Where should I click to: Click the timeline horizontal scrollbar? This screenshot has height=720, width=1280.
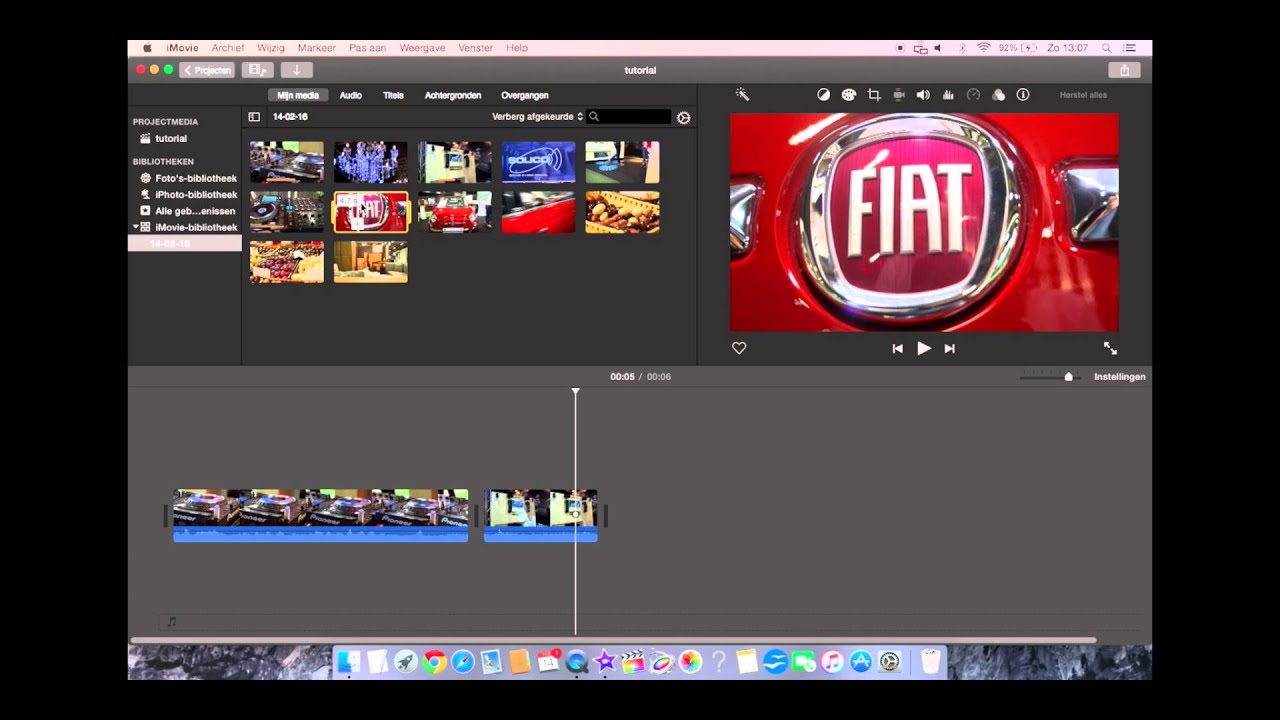click(613, 640)
